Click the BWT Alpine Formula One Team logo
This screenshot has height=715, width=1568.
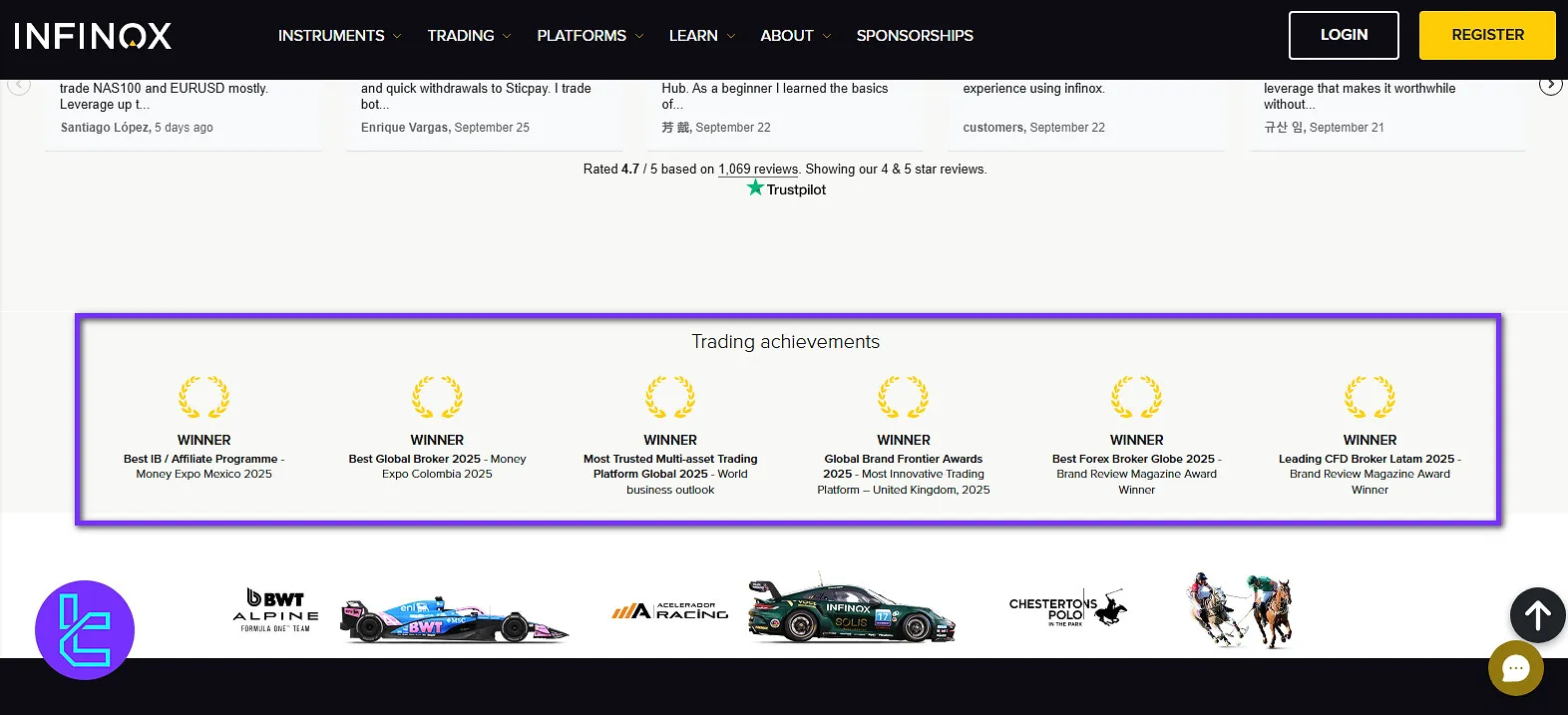point(276,609)
